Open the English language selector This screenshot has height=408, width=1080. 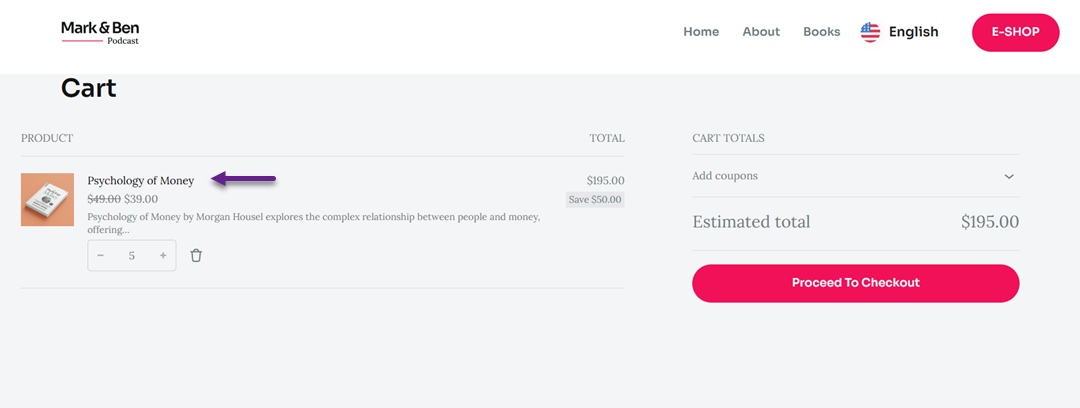pyautogui.click(x=913, y=32)
